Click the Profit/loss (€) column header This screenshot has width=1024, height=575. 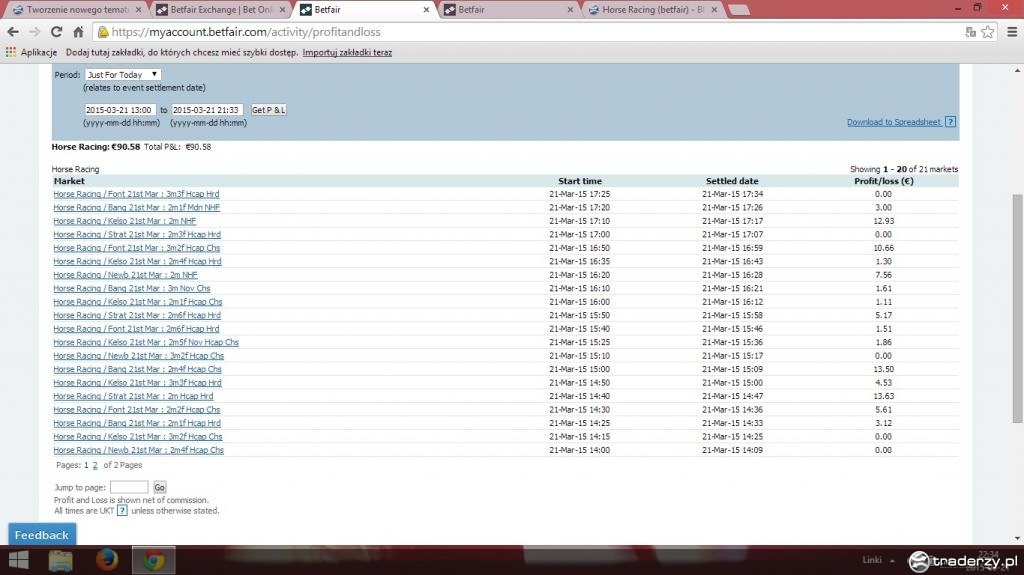[x=884, y=181]
